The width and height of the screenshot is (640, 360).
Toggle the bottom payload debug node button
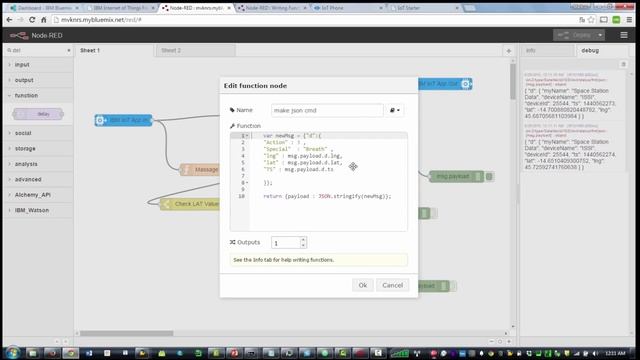tap(453, 286)
